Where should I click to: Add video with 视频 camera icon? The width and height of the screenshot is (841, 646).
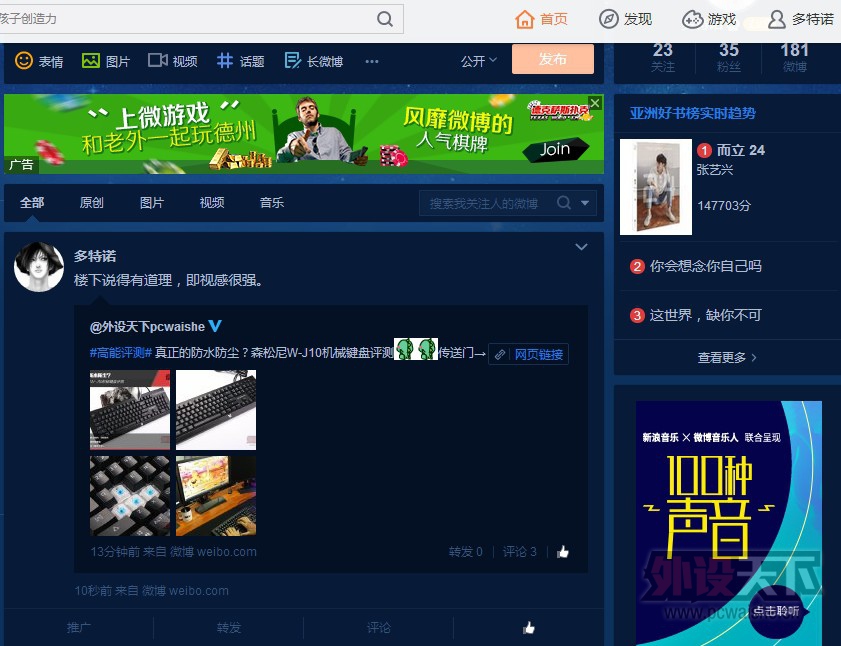pos(158,60)
